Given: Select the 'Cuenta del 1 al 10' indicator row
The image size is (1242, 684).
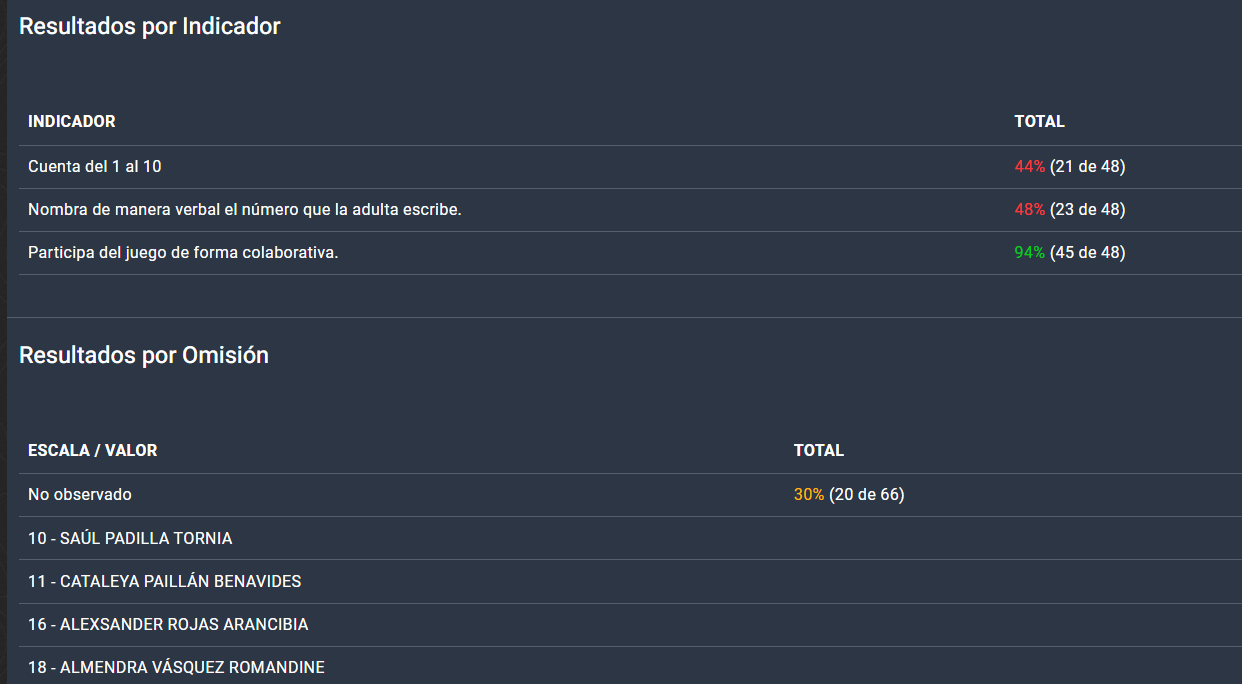Looking at the screenshot, I should pyautogui.click(x=95, y=166).
